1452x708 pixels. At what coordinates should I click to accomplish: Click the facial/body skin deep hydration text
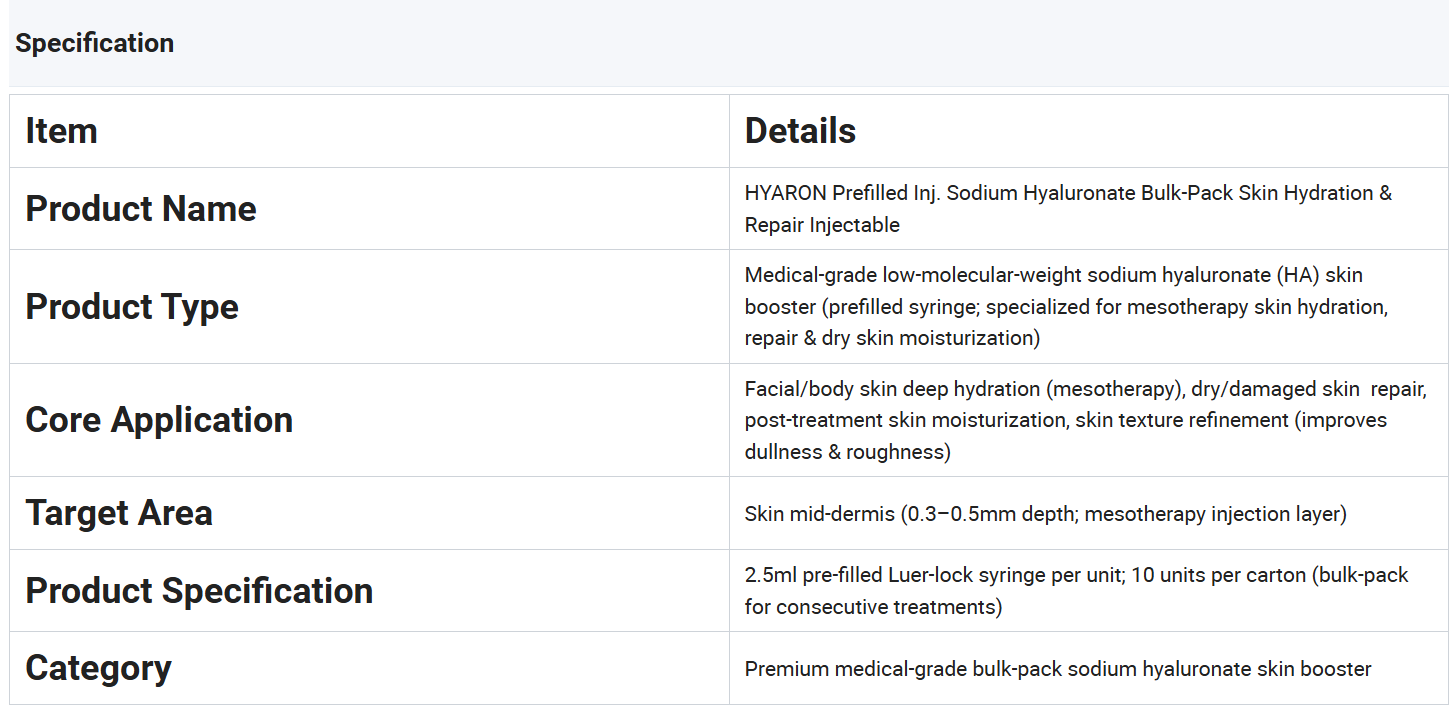(x=1085, y=420)
